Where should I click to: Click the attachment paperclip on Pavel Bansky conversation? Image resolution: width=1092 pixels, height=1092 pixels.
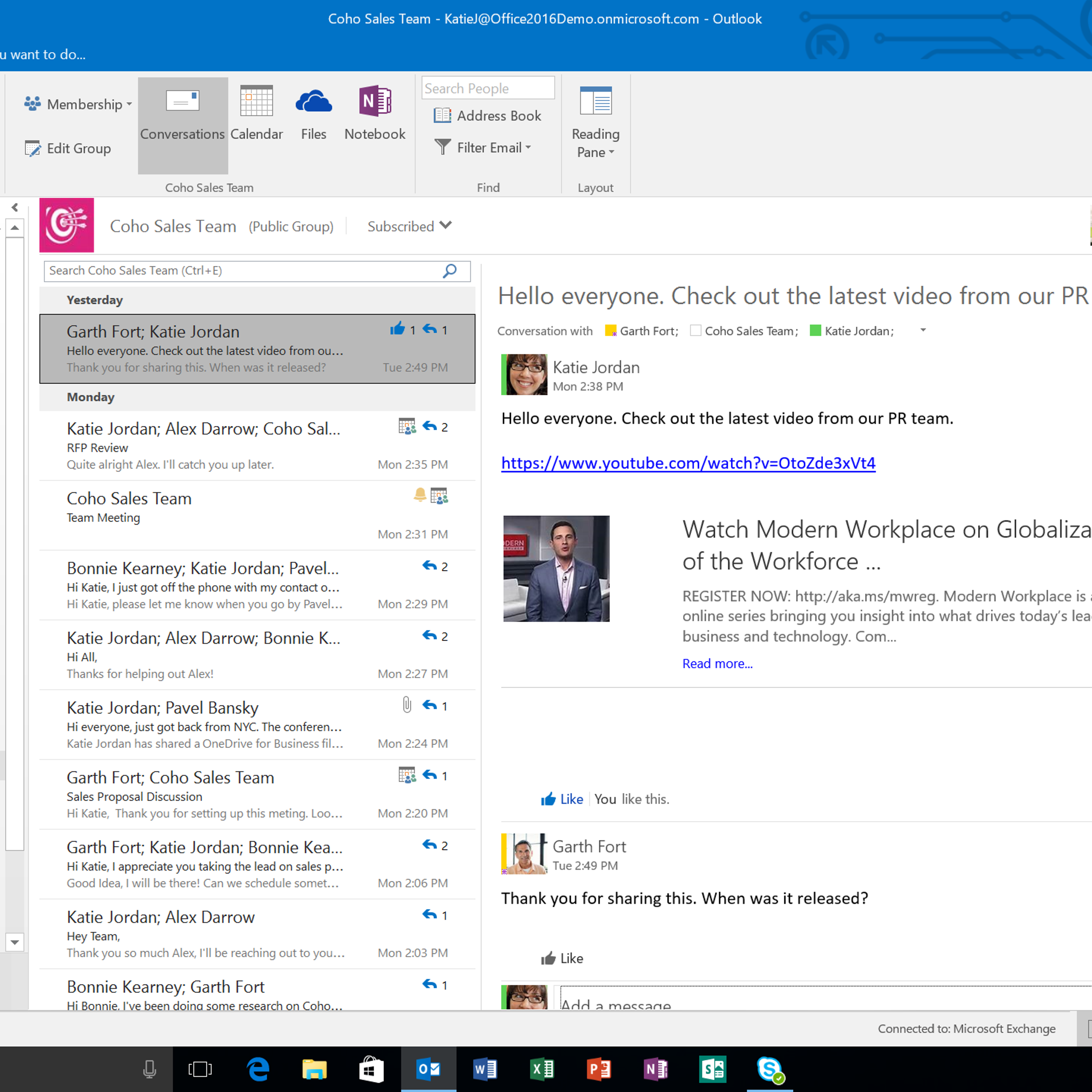click(407, 704)
